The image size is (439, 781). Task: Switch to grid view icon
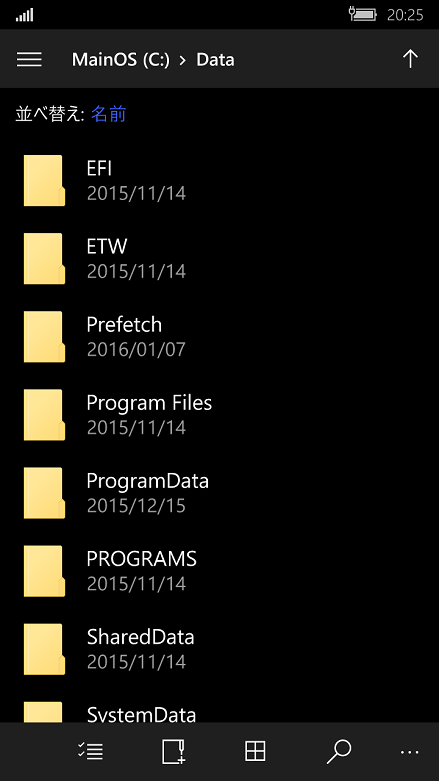pyautogui.click(x=255, y=751)
